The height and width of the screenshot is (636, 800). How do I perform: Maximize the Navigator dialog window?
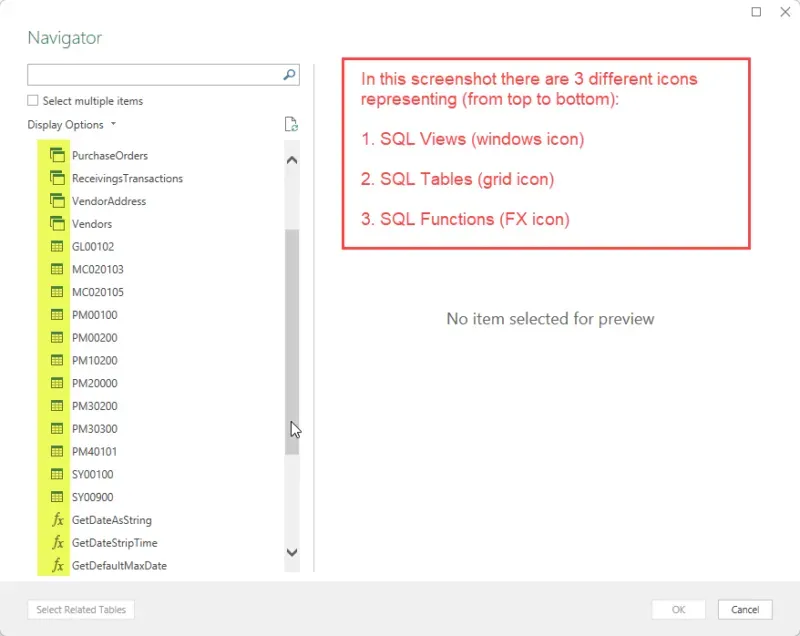[756, 12]
